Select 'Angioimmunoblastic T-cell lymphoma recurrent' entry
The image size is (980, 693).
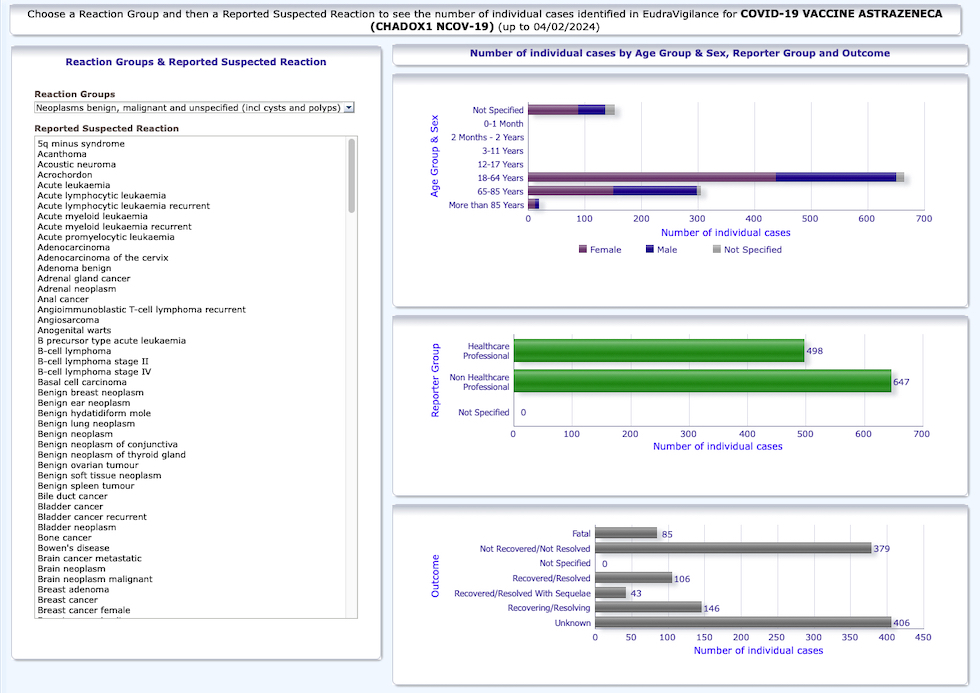pyautogui.click(x=141, y=309)
